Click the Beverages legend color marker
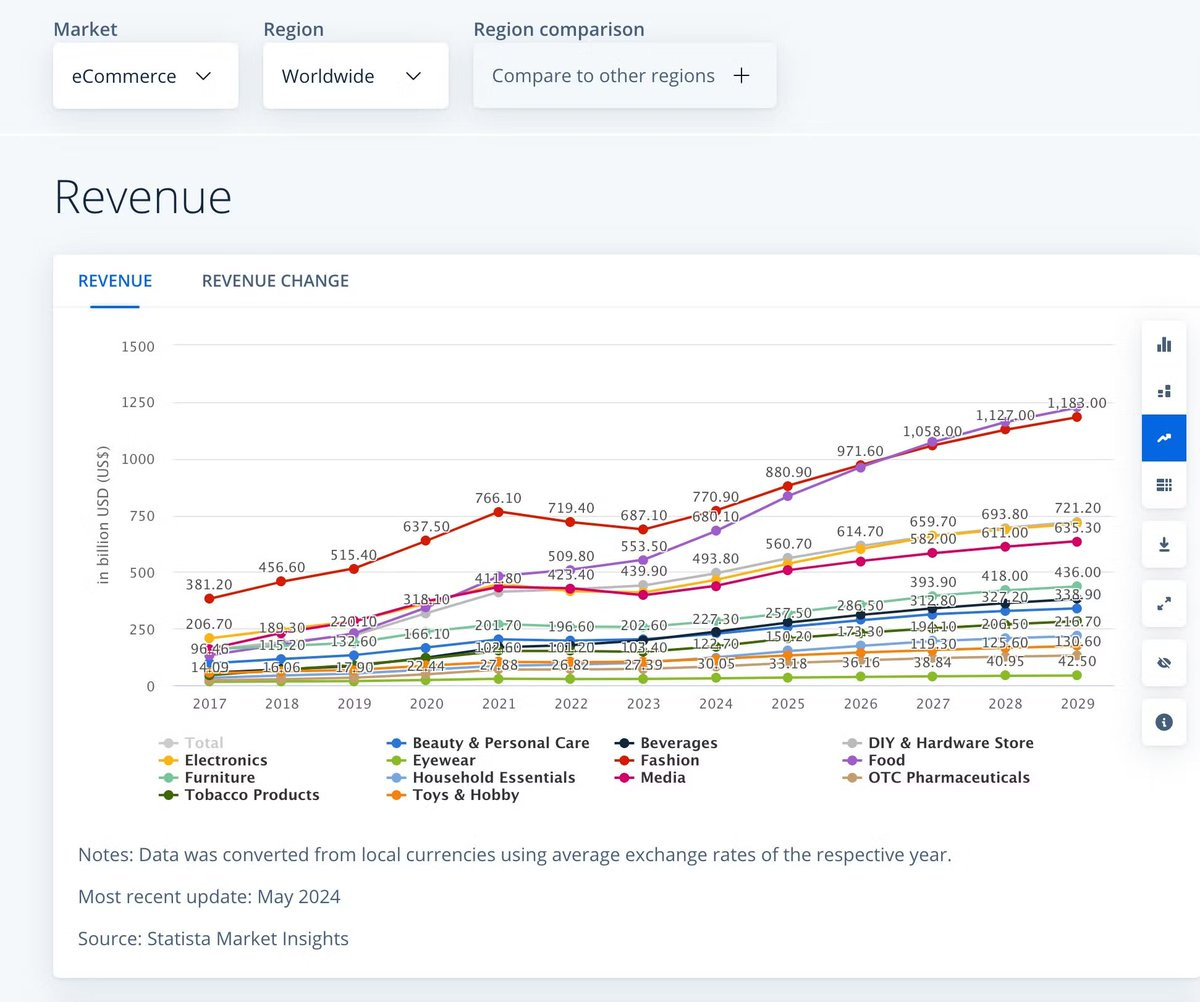The width and height of the screenshot is (1200, 1002). point(624,743)
